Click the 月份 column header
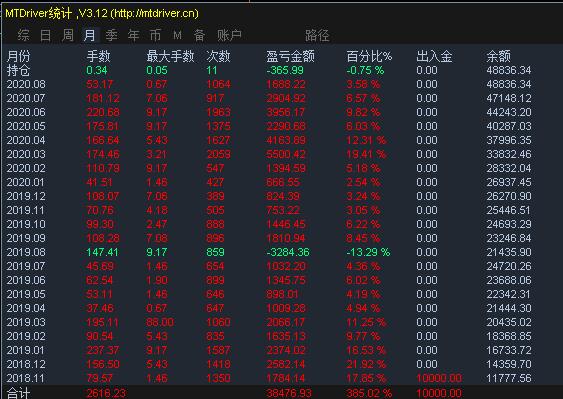The width and height of the screenshot is (563, 399). click(18, 56)
